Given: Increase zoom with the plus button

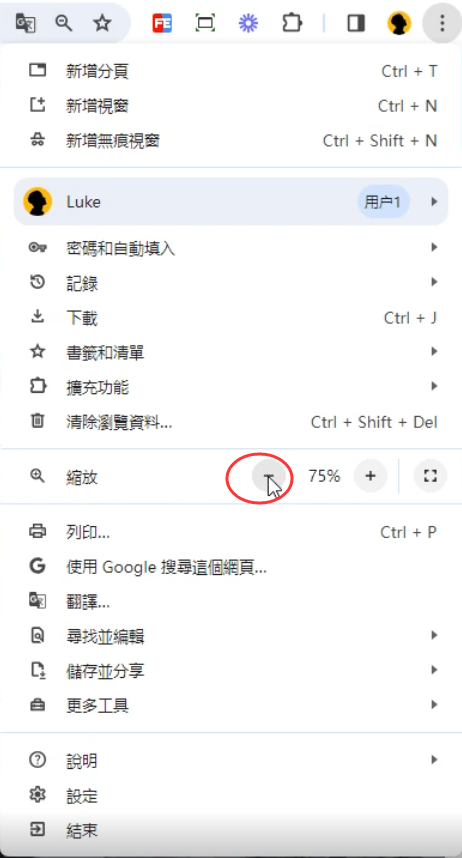Looking at the screenshot, I should click(371, 476).
